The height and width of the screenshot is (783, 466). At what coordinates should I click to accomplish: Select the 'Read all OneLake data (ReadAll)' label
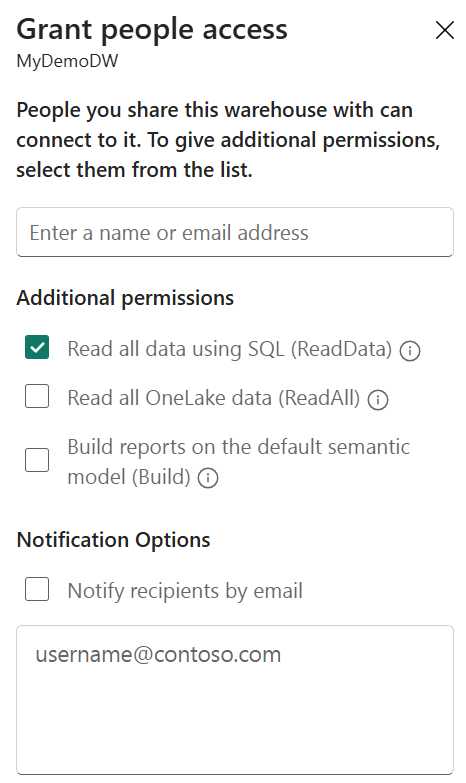pos(214,398)
